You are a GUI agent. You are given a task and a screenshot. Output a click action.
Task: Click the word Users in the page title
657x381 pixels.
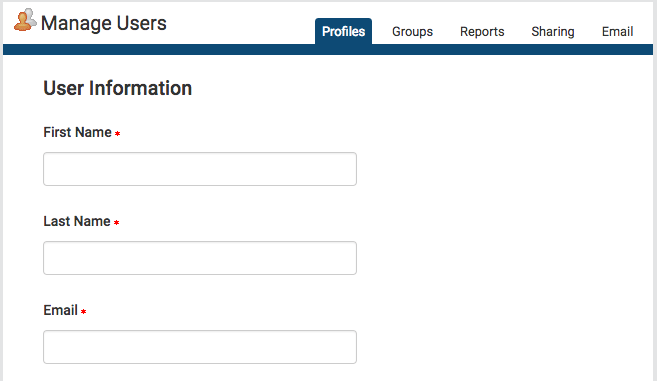click(x=142, y=23)
